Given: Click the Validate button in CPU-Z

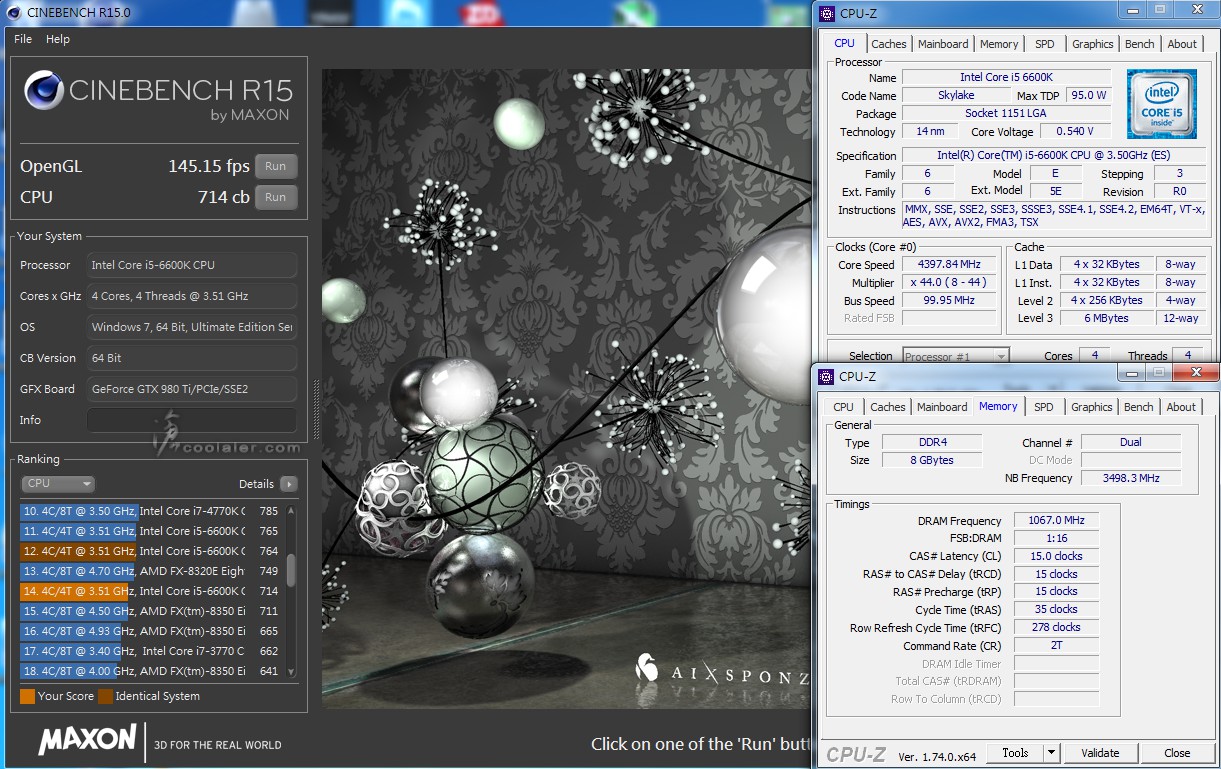Looking at the screenshot, I should 1101,753.
